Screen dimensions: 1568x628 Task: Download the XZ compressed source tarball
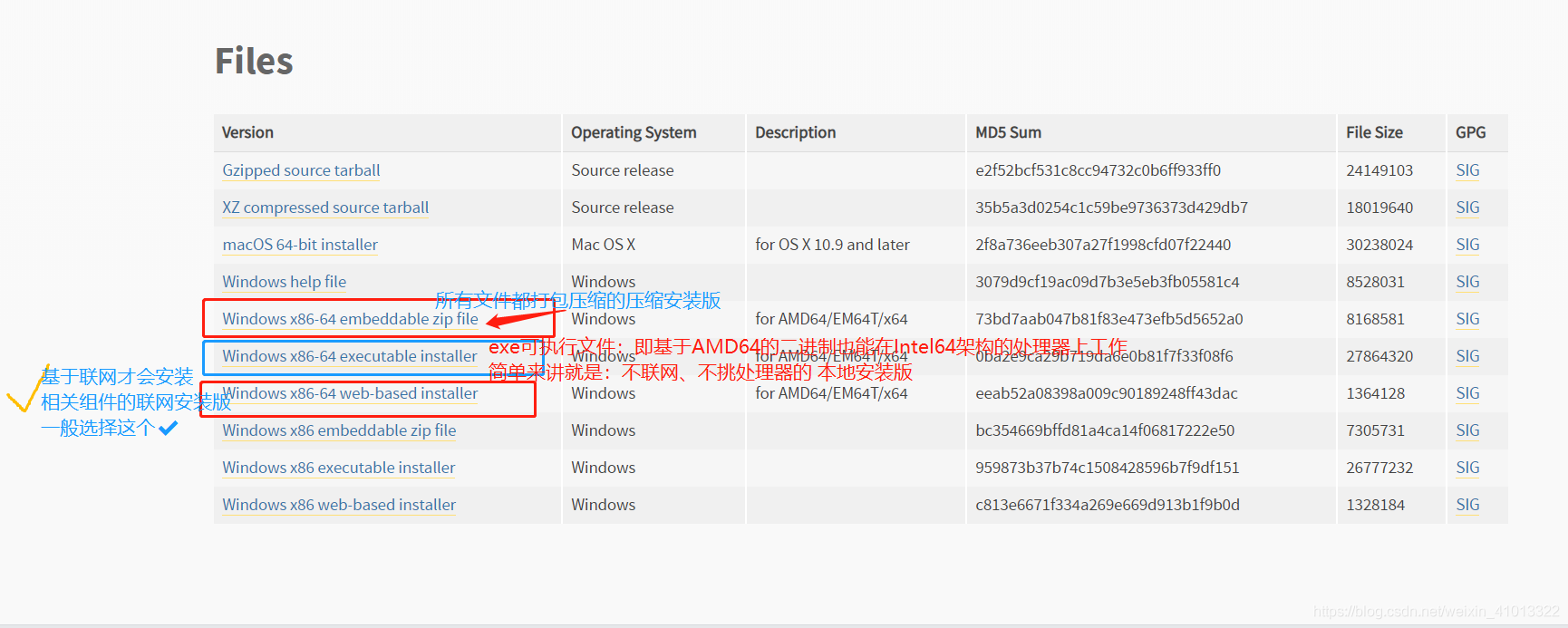(x=325, y=208)
